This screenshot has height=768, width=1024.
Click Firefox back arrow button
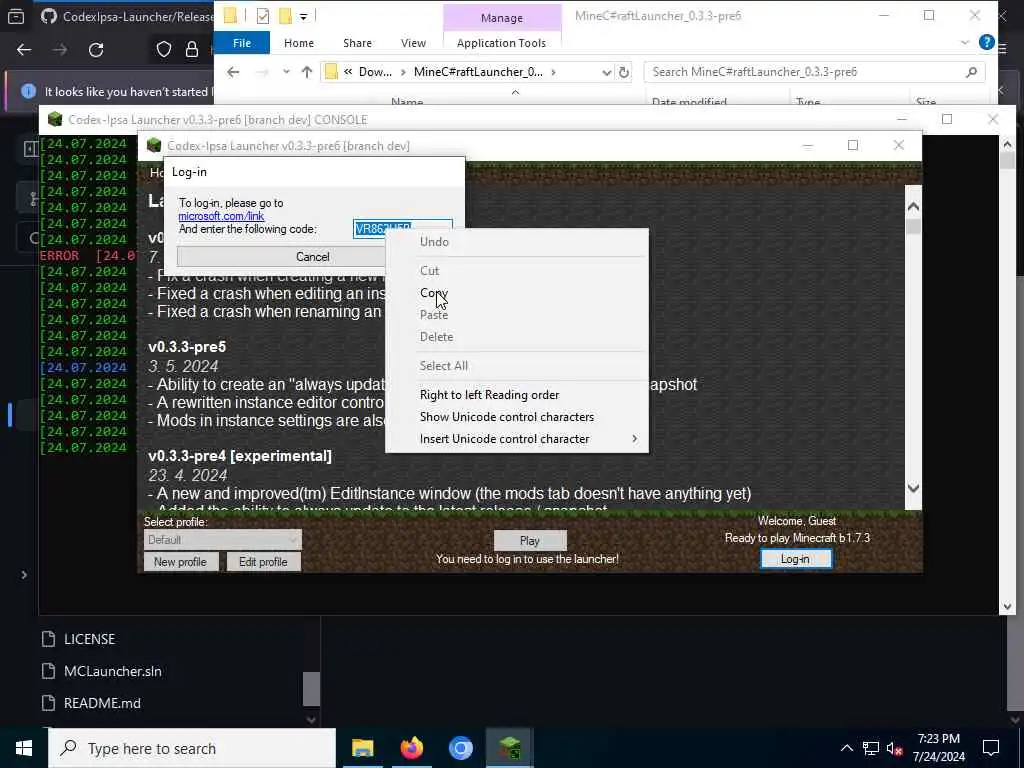[x=24, y=50]
